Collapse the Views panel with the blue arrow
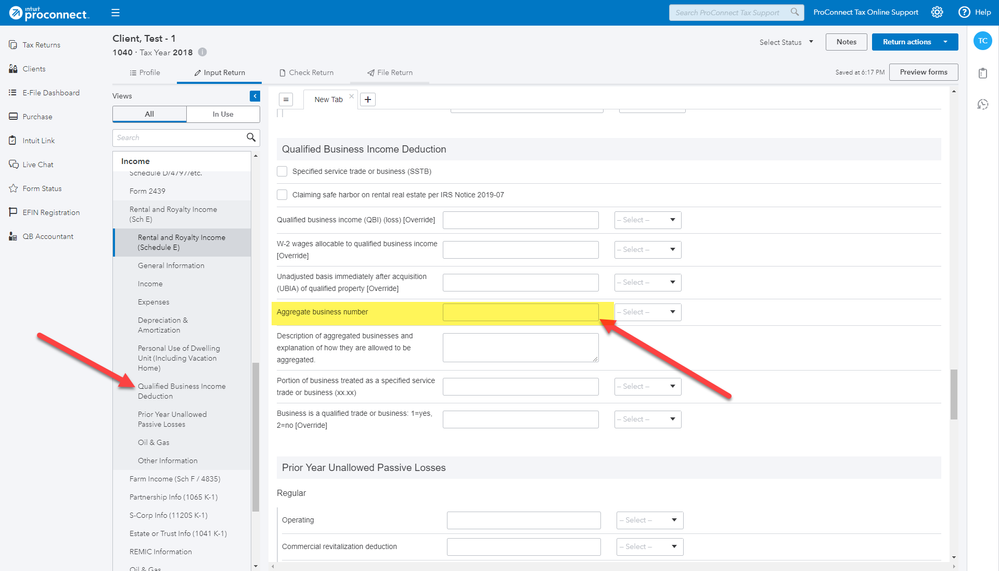Viewport: 999px width, 571px height. point(255,96)
